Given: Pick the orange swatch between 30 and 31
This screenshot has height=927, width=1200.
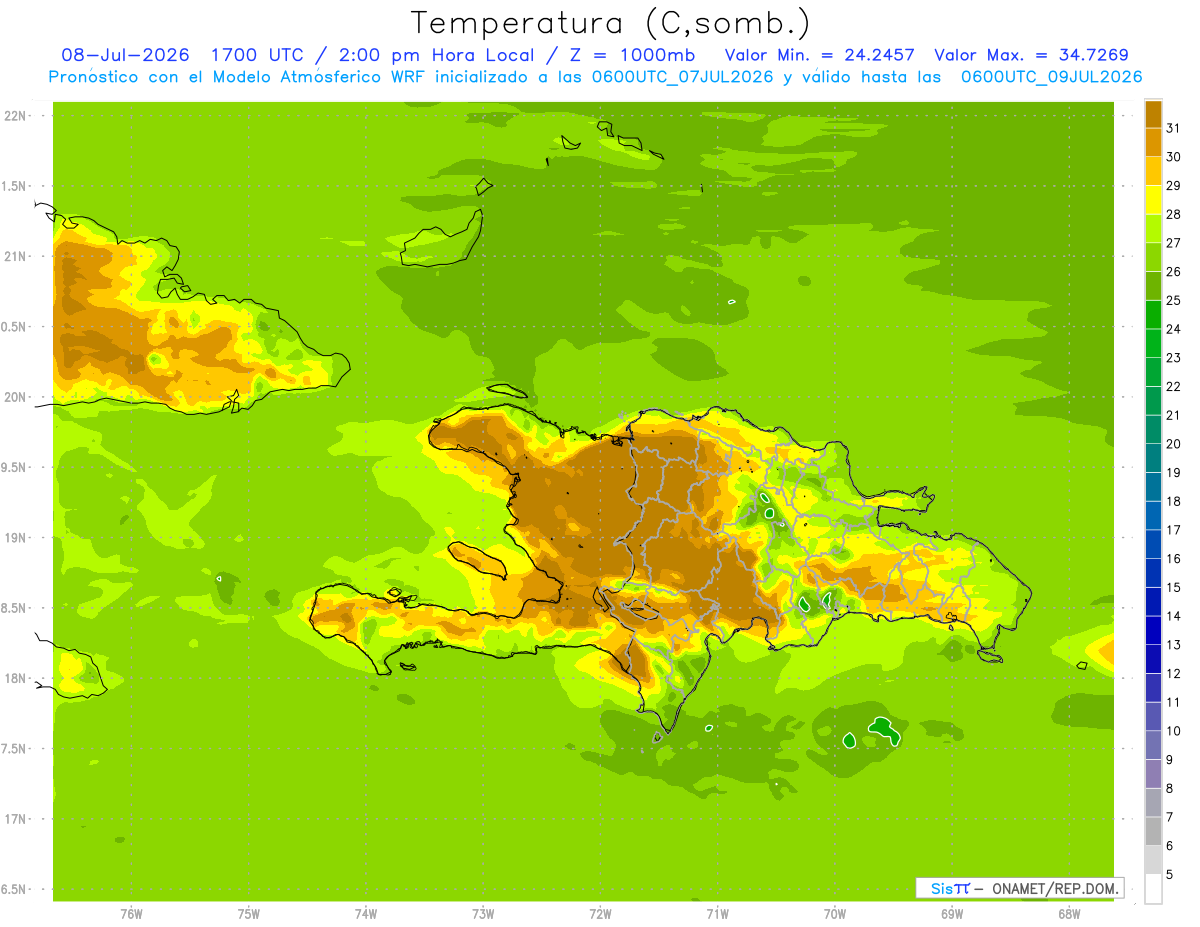Looking at the screenshot, I should 1153,142.
